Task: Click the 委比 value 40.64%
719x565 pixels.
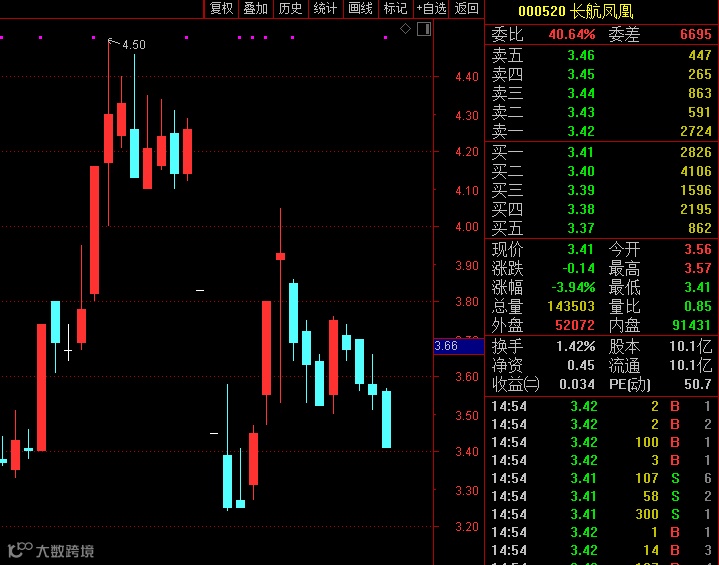Action: point(572,34)
